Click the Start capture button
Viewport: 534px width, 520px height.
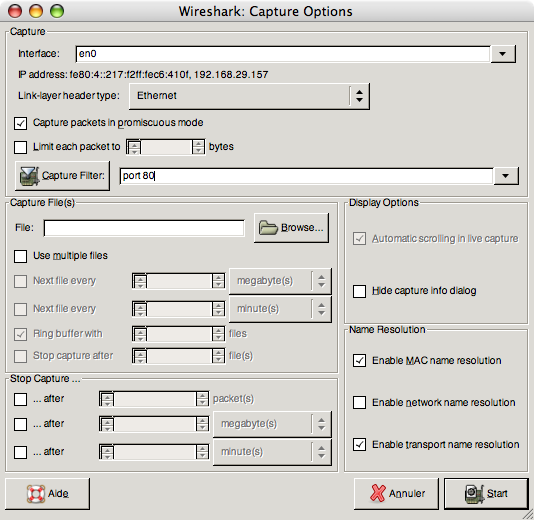coord(486,494)
